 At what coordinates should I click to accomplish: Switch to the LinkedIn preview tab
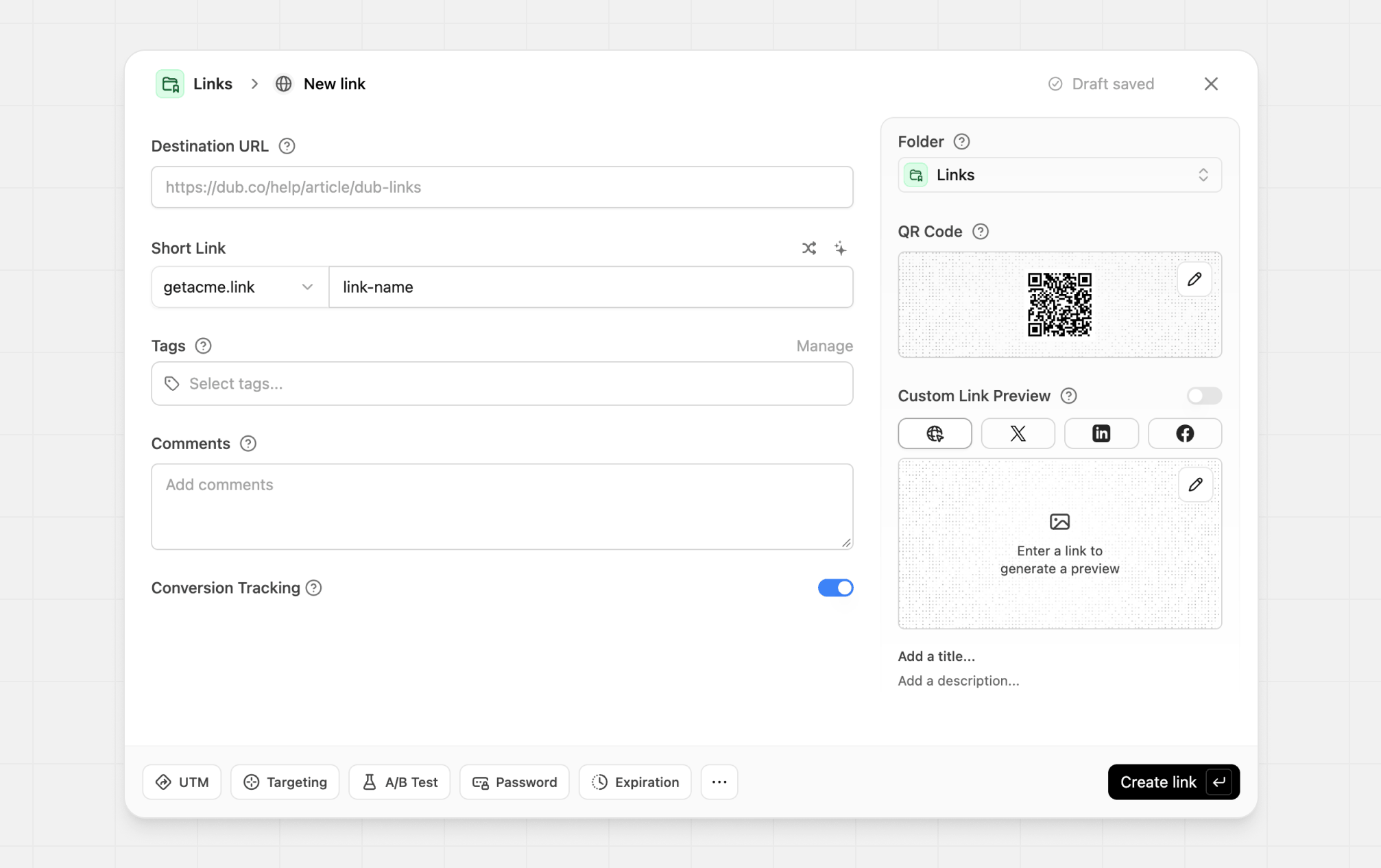1101,433
